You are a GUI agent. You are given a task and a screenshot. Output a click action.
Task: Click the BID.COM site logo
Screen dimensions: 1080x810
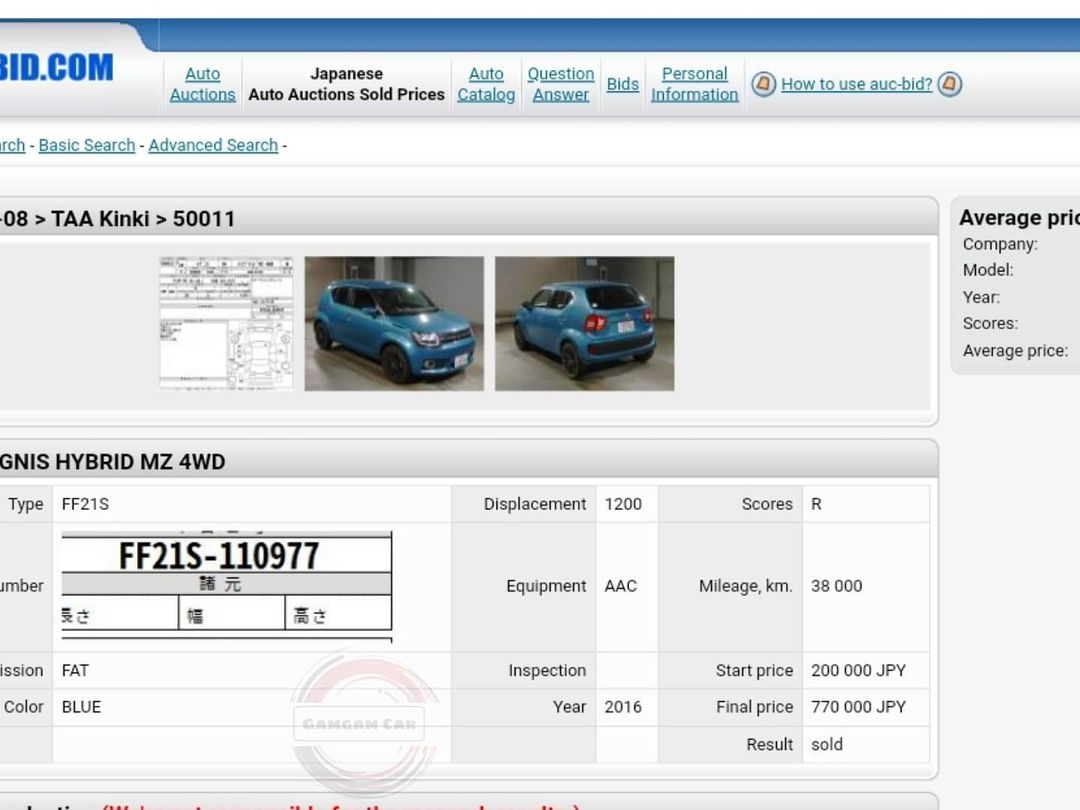pos(56,68)
